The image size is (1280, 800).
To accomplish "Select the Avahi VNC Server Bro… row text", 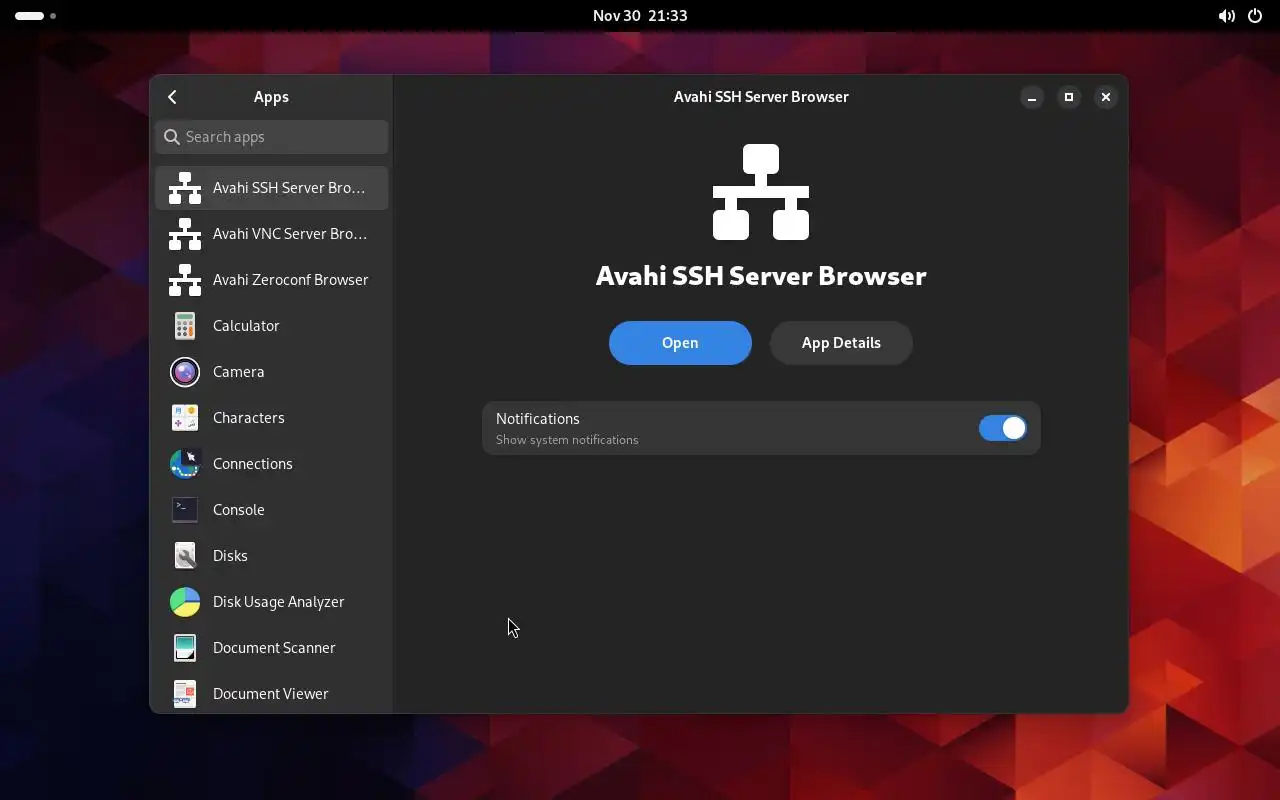I will click(x=290, y=234).
